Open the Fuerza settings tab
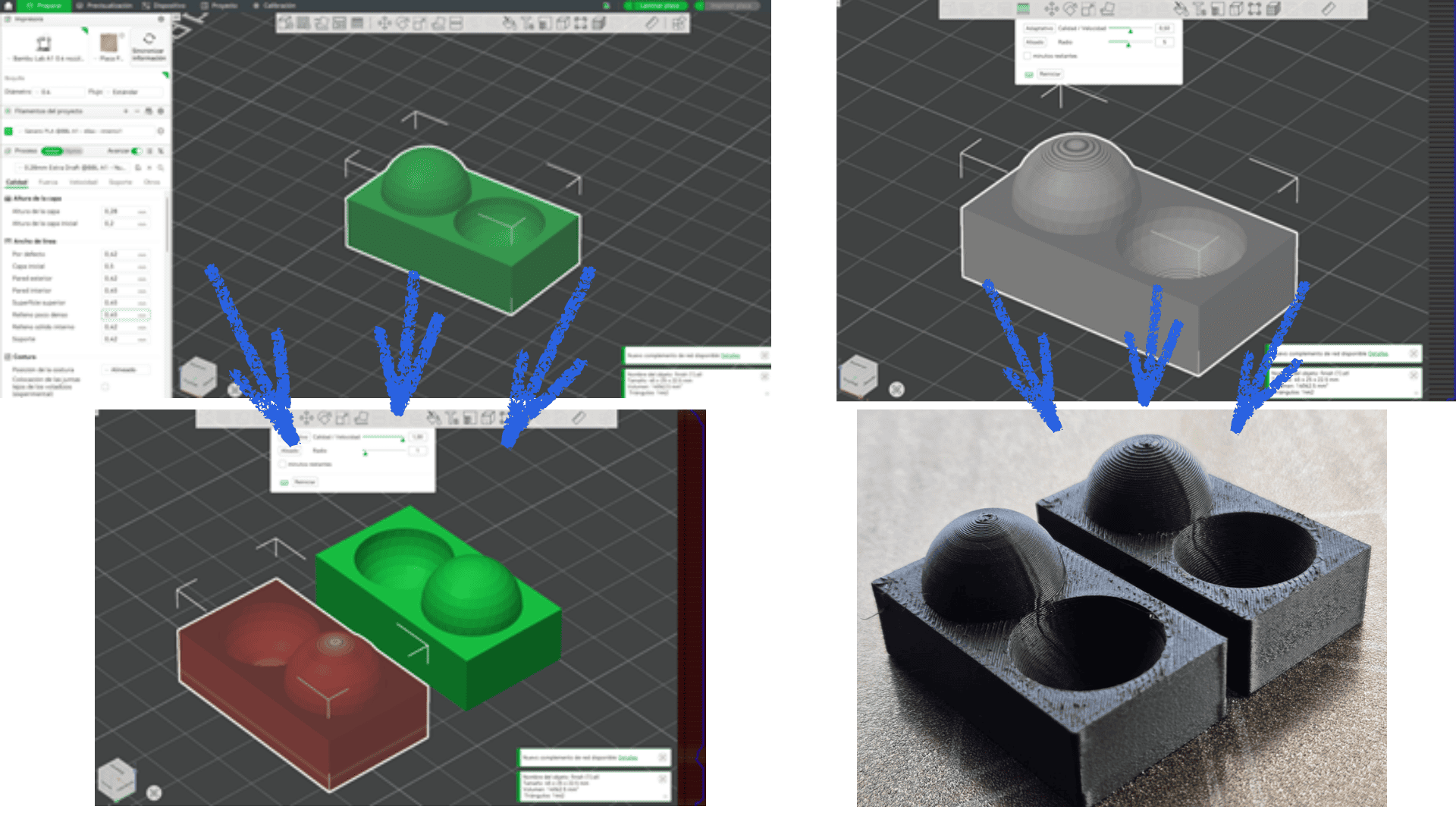 (x=48, y=182)
